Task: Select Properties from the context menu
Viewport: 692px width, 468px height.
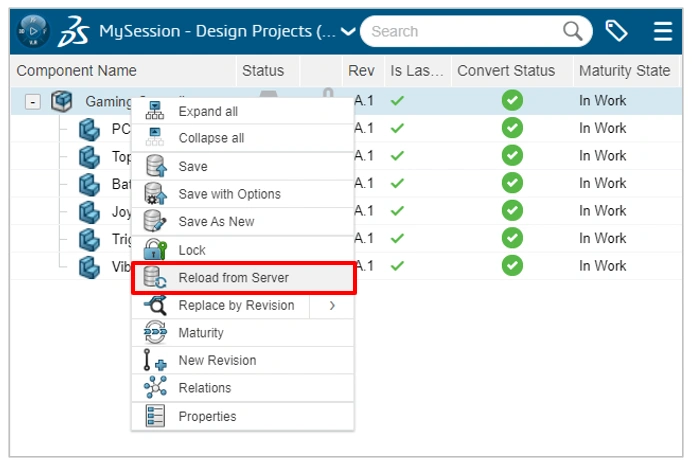Action: [207, 416]
